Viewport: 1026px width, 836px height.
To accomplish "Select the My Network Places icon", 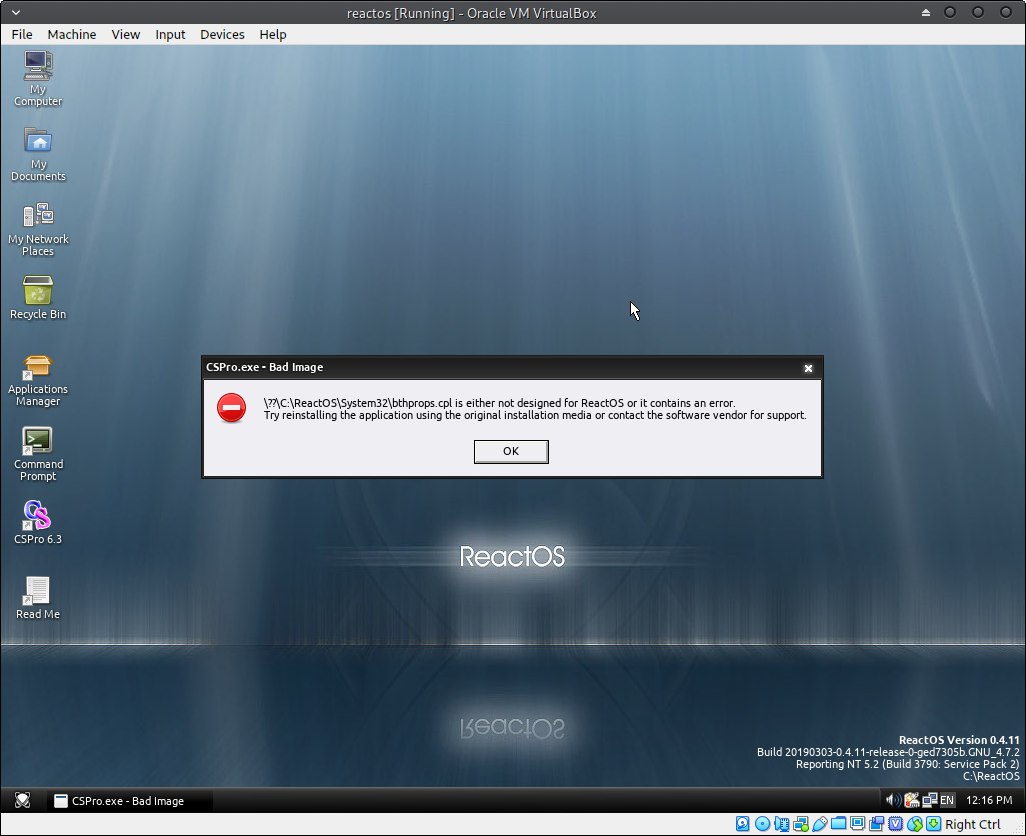I will [38, 228].
